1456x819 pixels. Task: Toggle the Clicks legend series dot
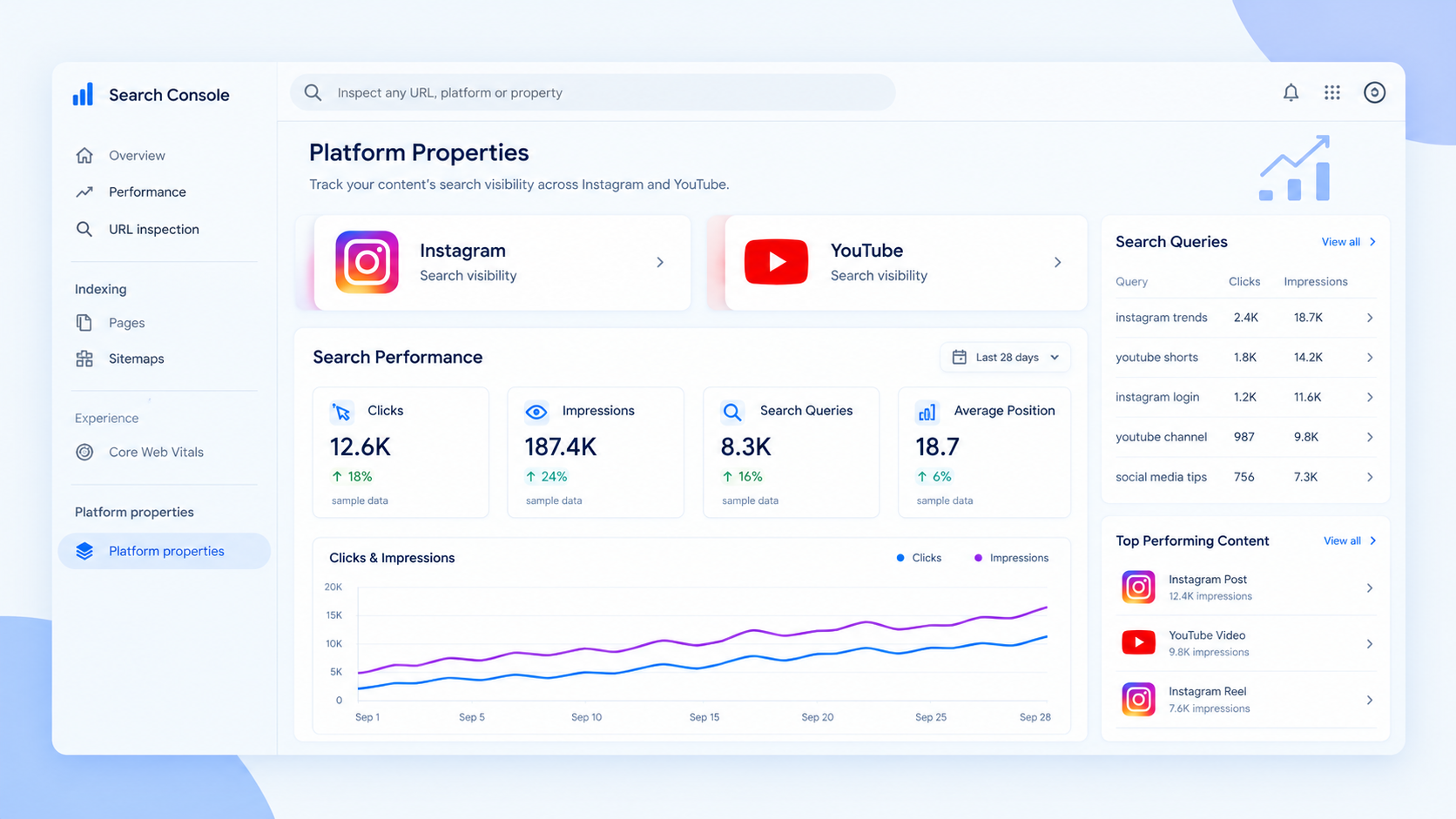[x=900, y=558]
